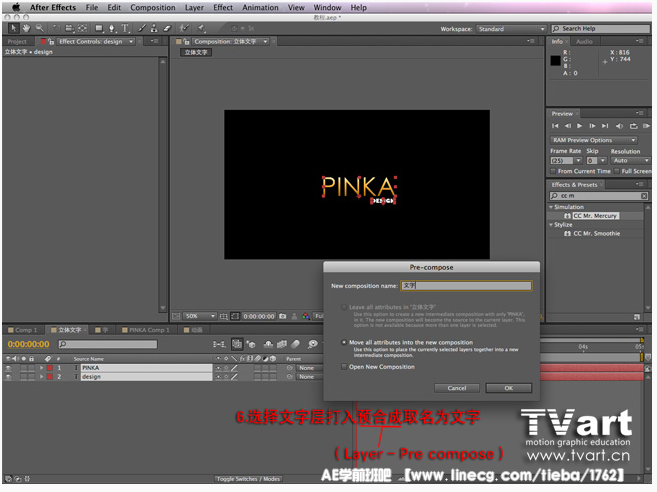Expand the PINKA layer properties

pyautogui.click(x=41, y=368)
